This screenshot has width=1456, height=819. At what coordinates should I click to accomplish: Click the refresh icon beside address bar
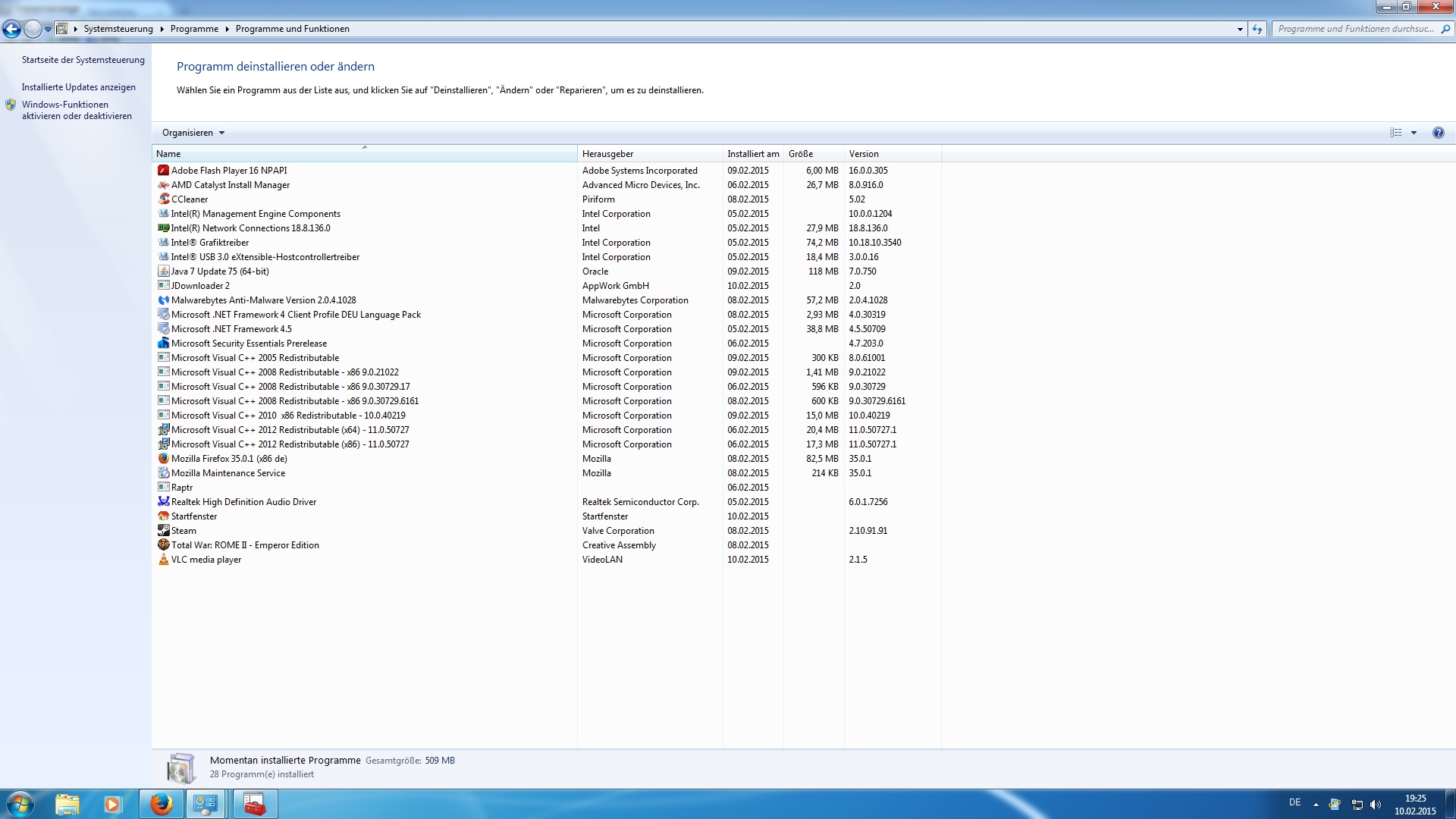[x=1257, y=29]
